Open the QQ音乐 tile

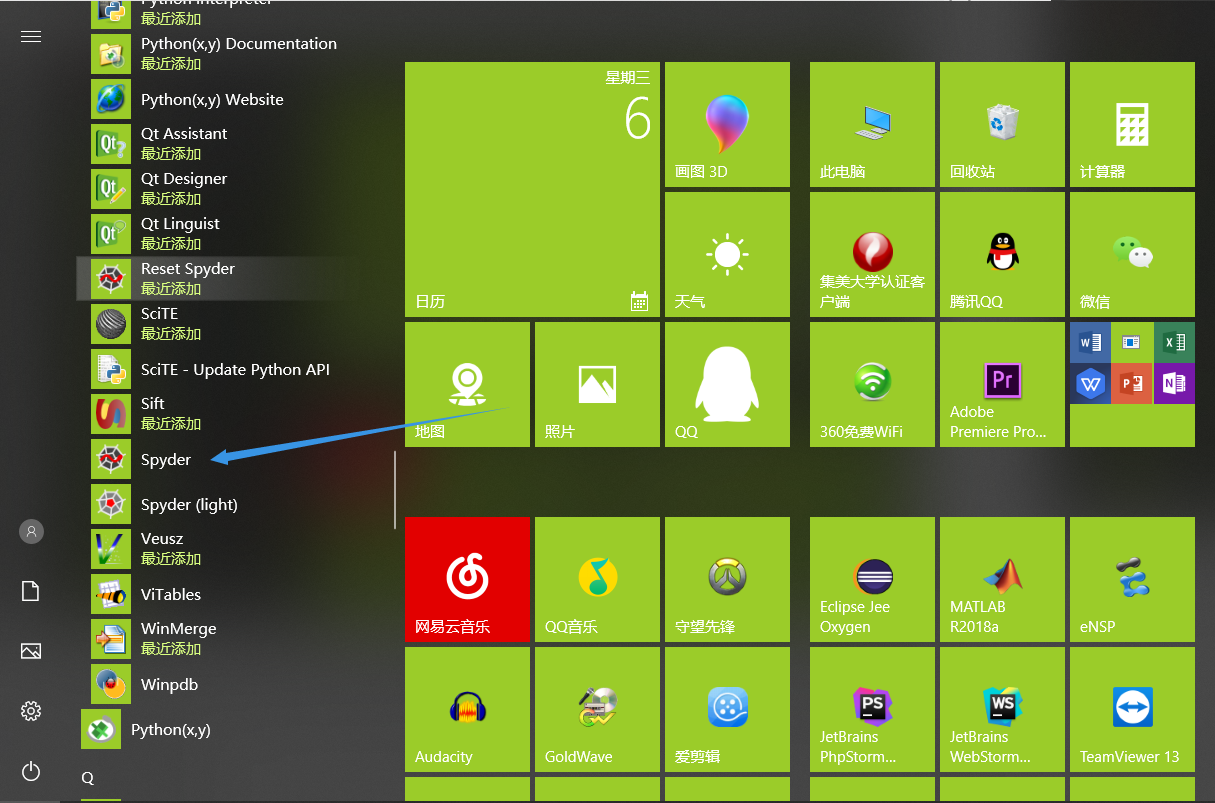click(597, 579)
